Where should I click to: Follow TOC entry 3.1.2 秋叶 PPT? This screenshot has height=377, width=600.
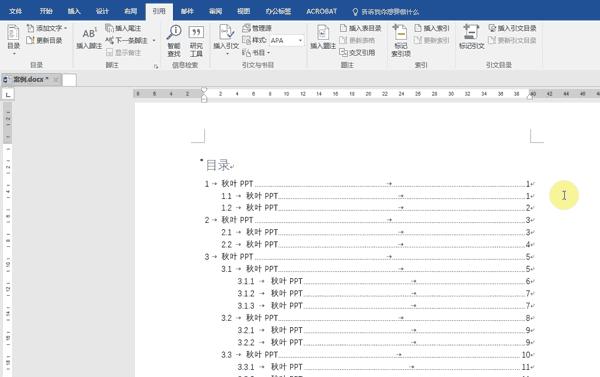[x=386, y=294]
